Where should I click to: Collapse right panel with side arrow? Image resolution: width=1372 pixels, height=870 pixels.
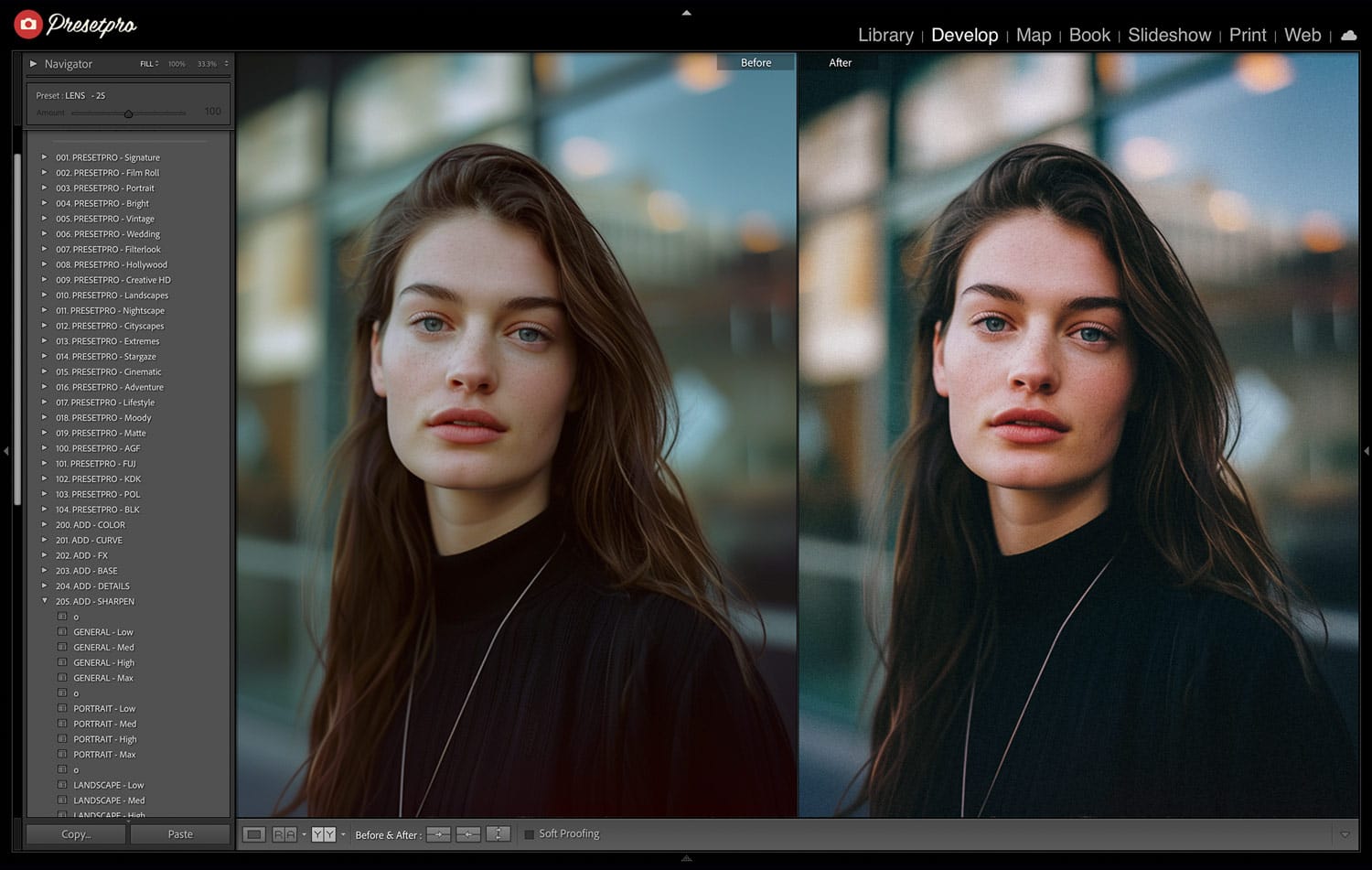(x=1367, y=451)
